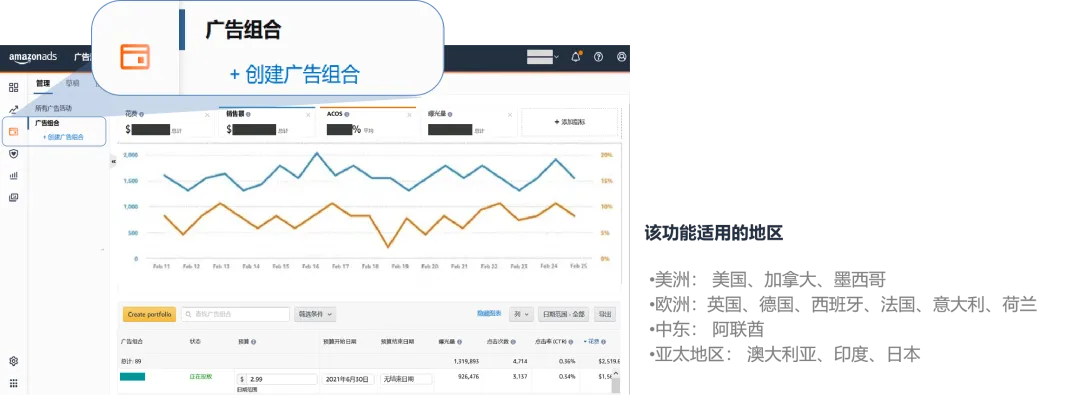1080x395 pixels.
Task: Collapse the side panel with double-arrow icon
Action: (x=114, y=161)
